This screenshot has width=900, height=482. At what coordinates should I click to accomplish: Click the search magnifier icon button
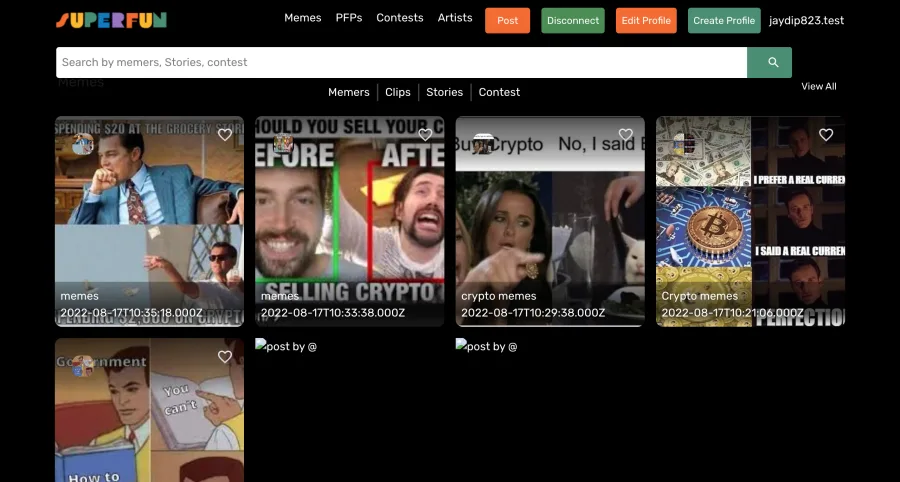click(769, 63)
